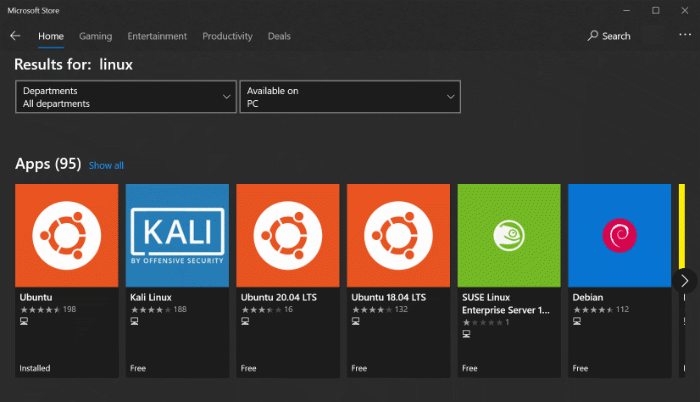Click the star rating for Ubuntu

[40, 310]
